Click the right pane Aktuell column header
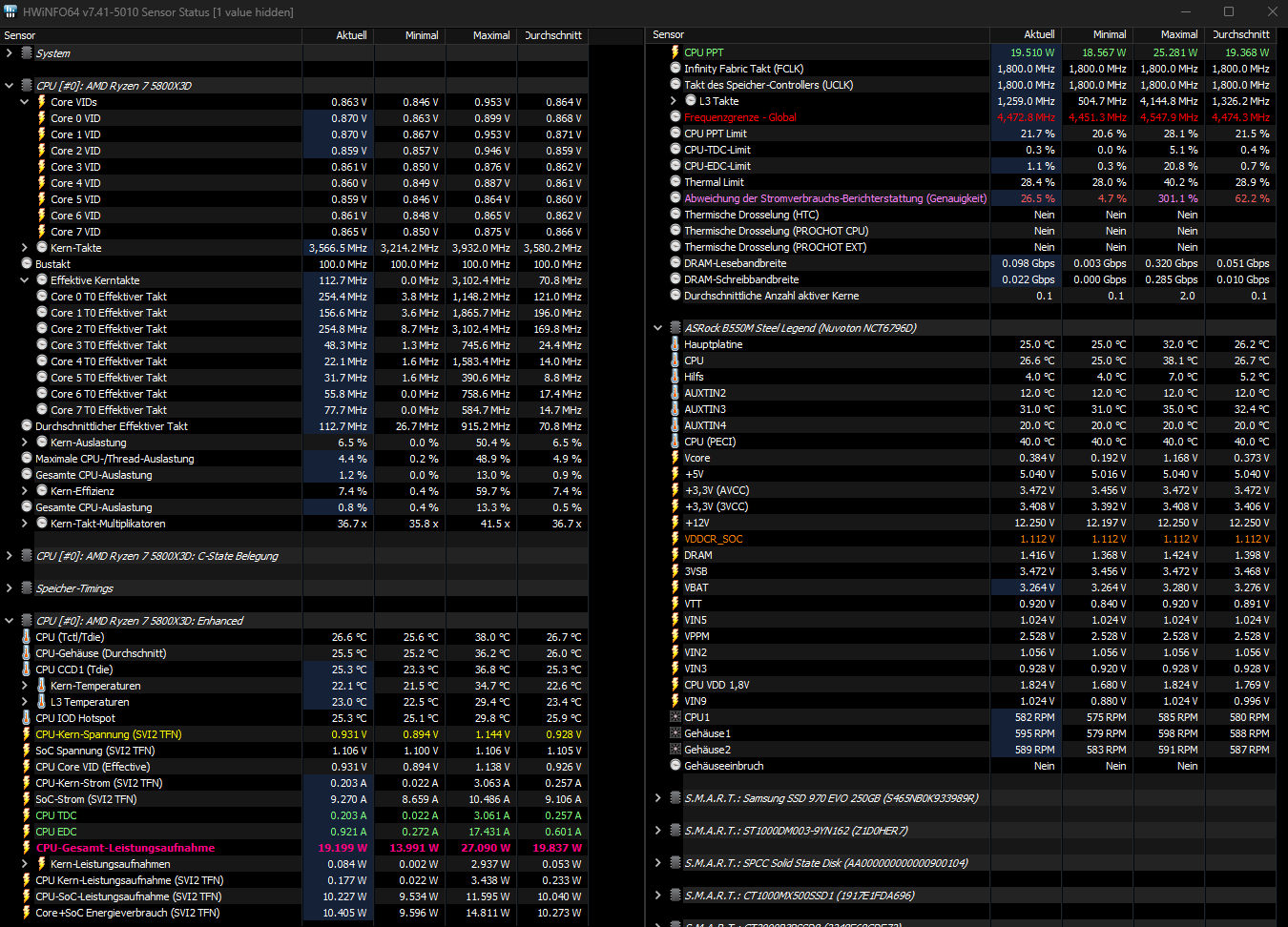 pyautogui.click(x=1026, y=34)
